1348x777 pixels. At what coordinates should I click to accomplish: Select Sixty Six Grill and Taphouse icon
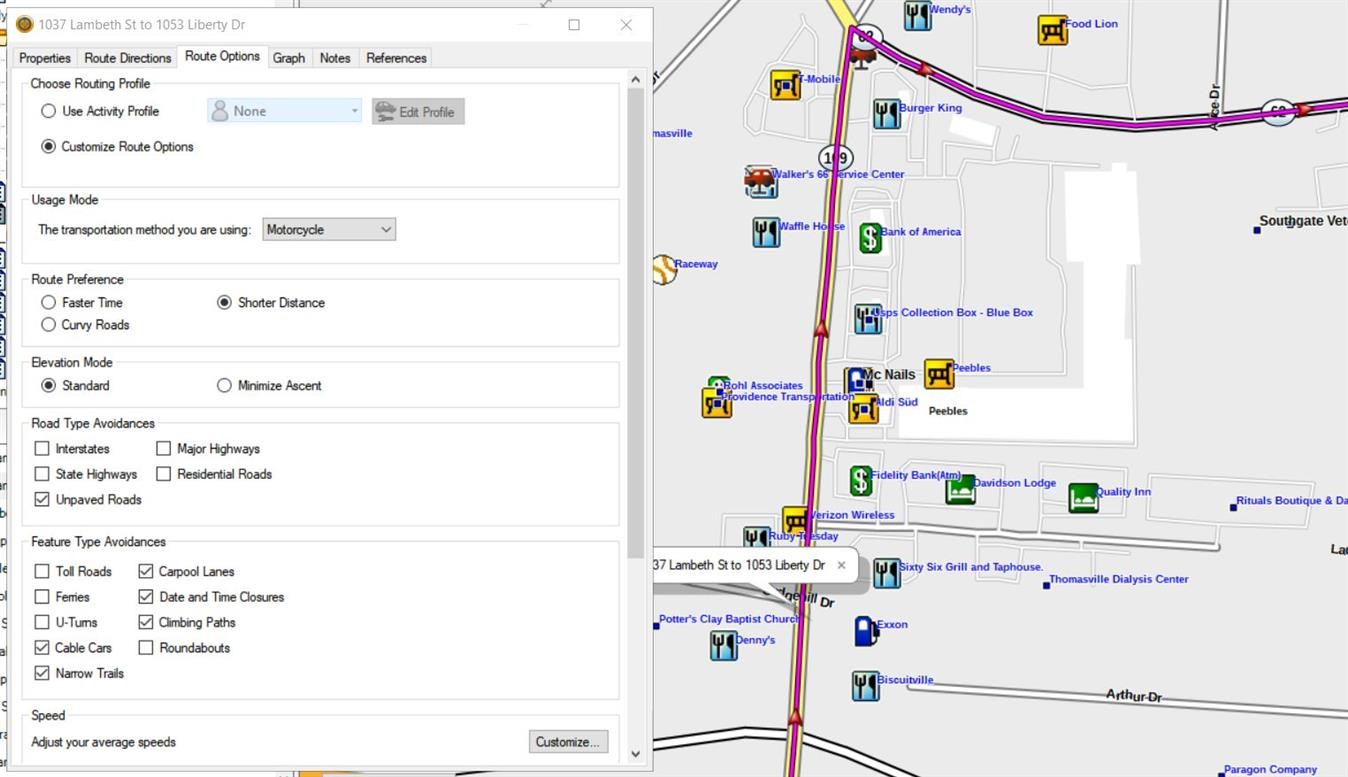(886, 573)
